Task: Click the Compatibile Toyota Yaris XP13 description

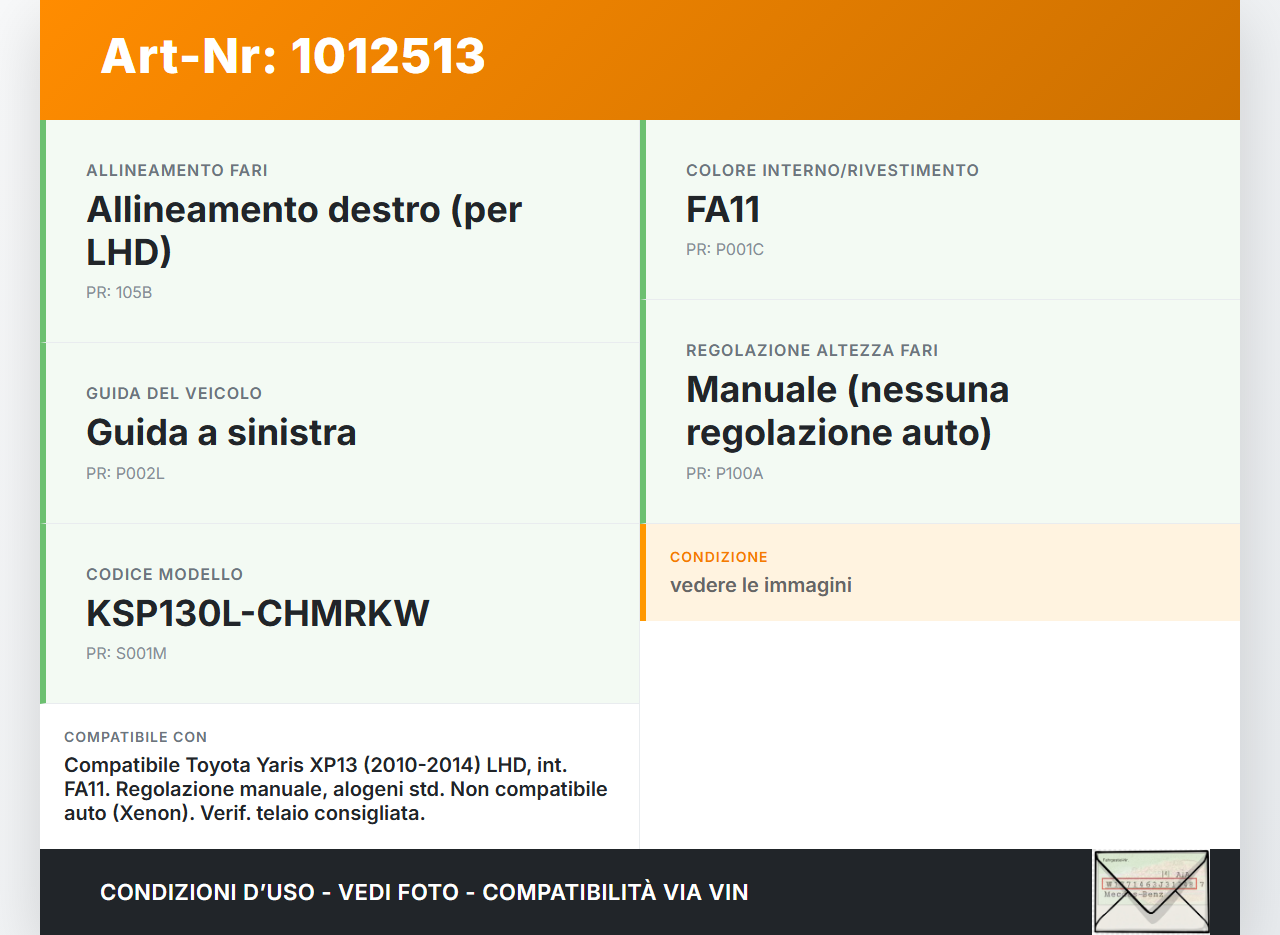Action: coord(336,789)
